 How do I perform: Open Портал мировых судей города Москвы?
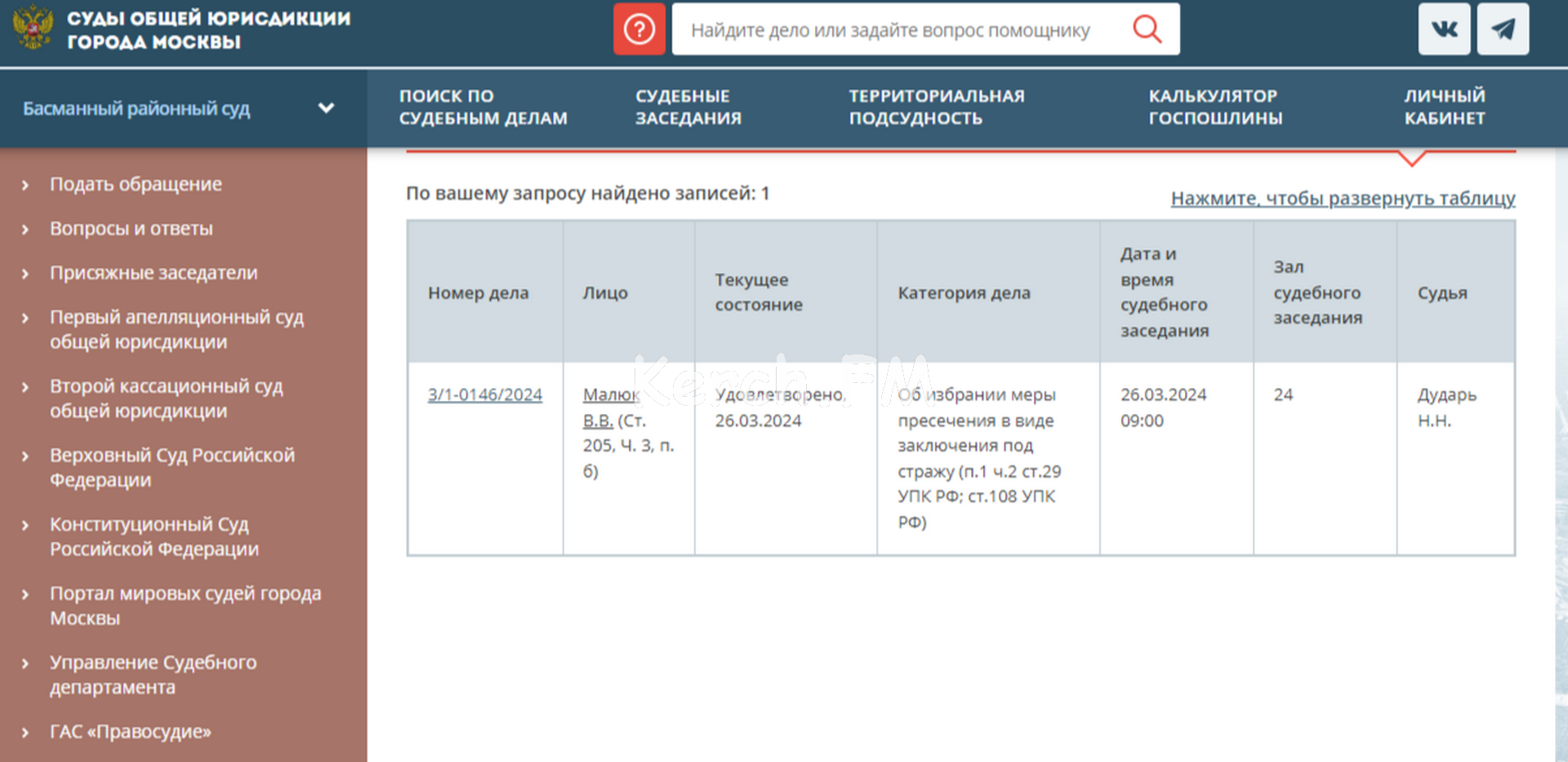point(185,605)
